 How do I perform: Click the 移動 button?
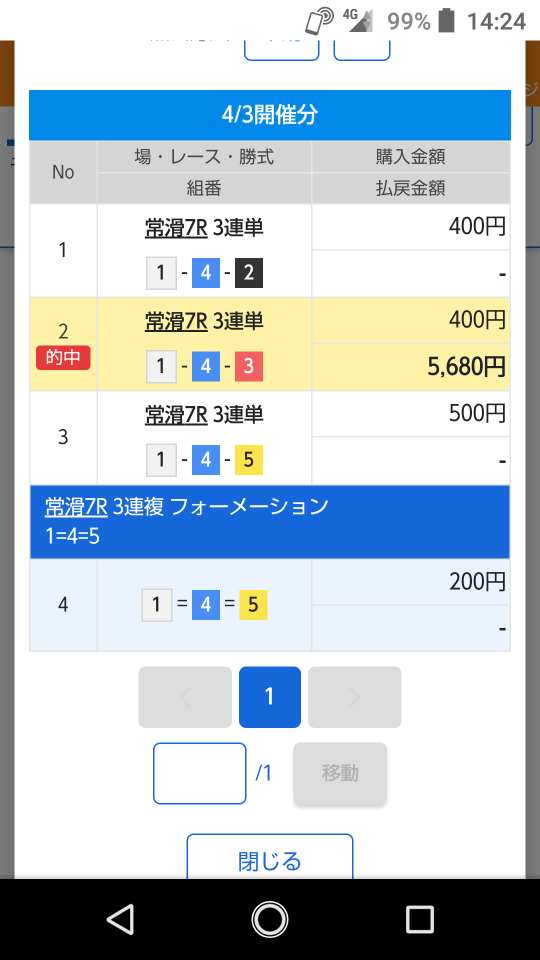(x=340, y=773)
